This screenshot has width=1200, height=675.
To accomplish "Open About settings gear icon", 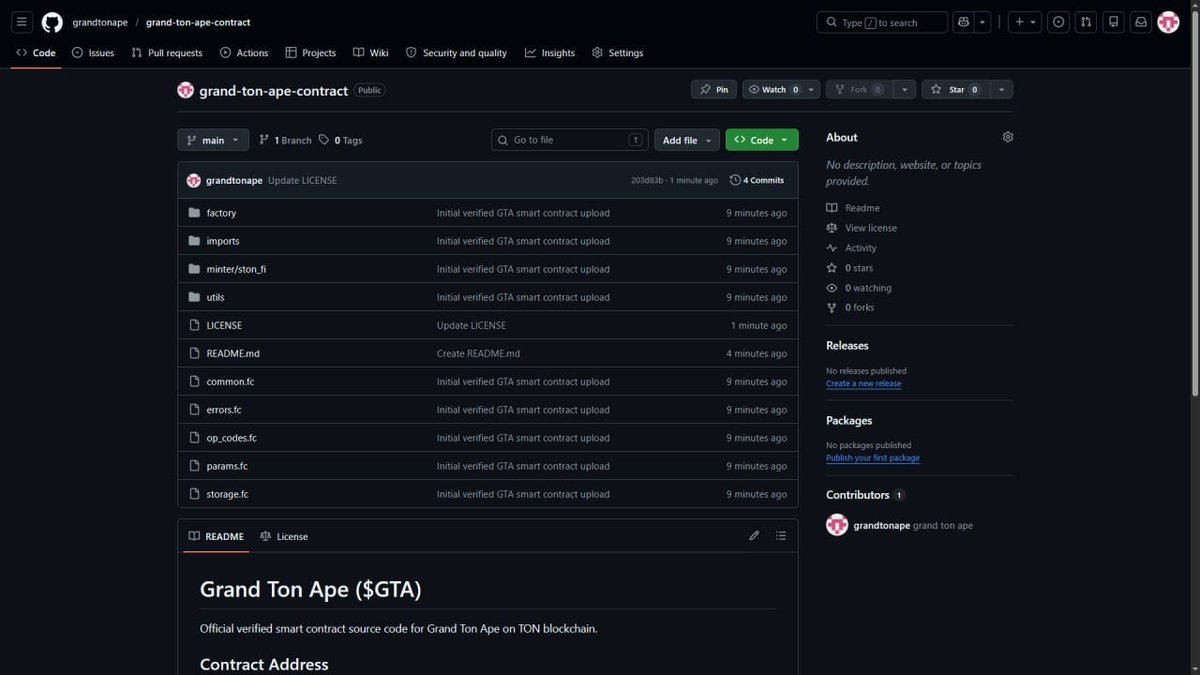I will pos(1007,137).
